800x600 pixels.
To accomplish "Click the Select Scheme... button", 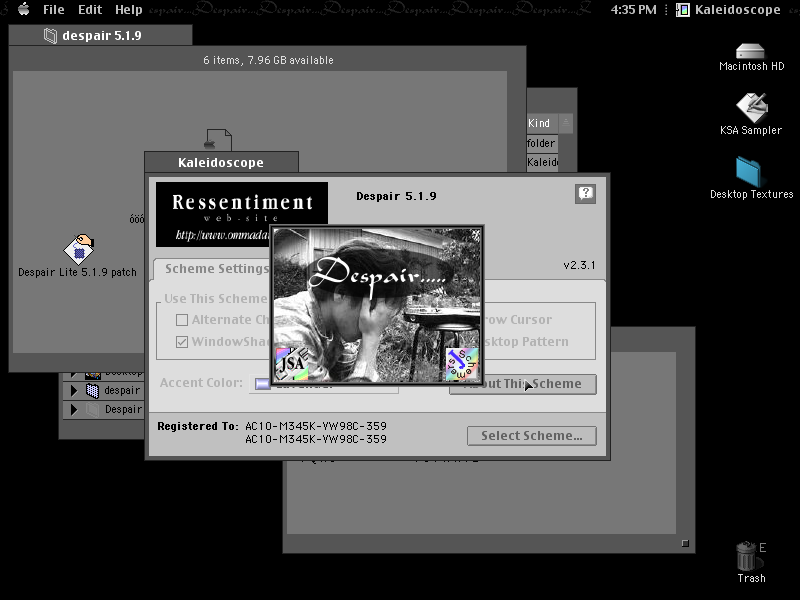I will [x=532, y=436].
